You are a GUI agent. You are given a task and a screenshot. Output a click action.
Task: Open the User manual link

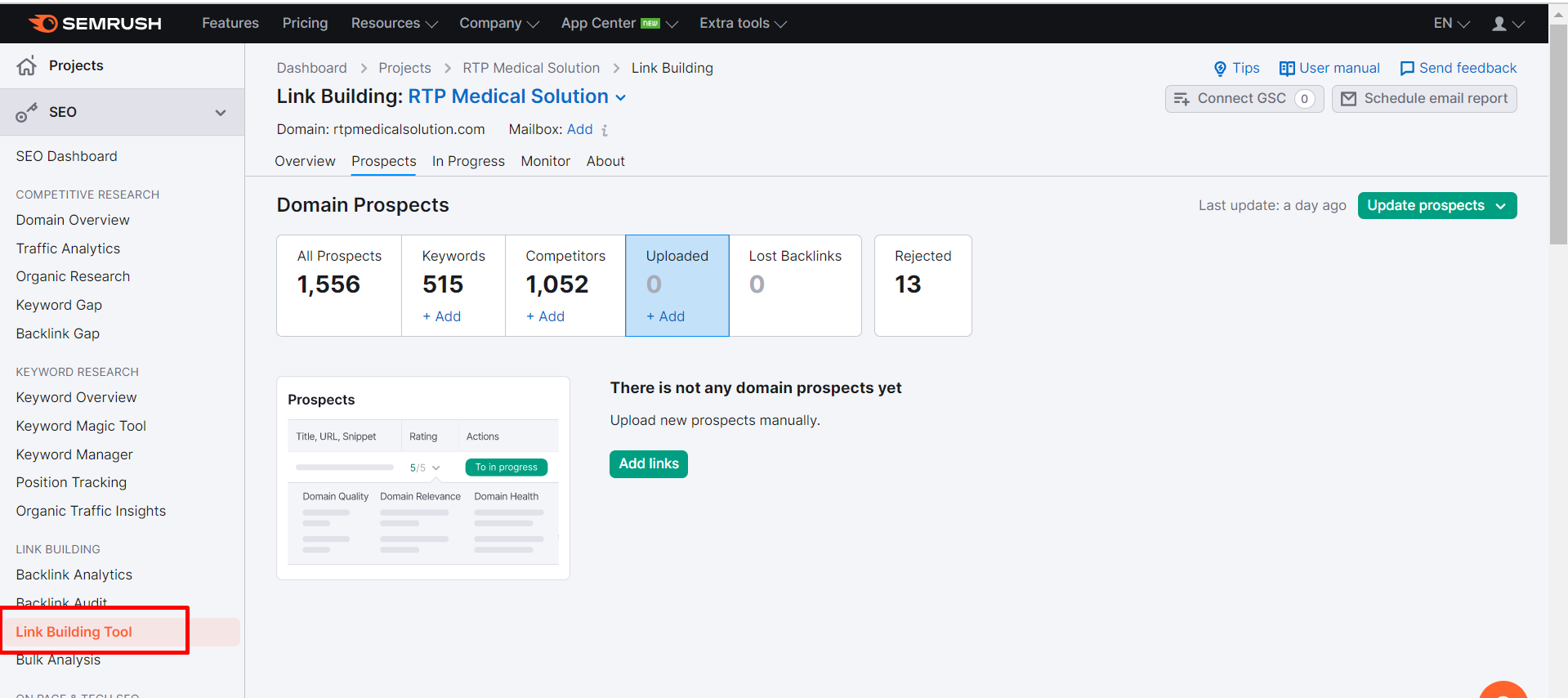[1329, 69]
